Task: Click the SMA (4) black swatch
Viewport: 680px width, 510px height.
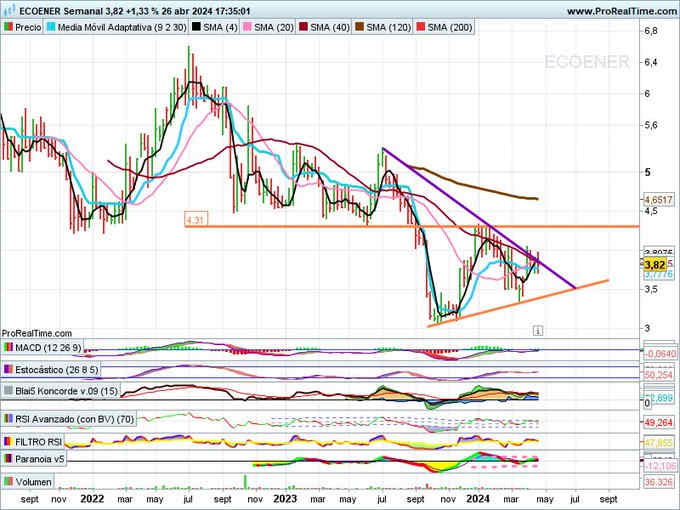Action: point(196,27)
